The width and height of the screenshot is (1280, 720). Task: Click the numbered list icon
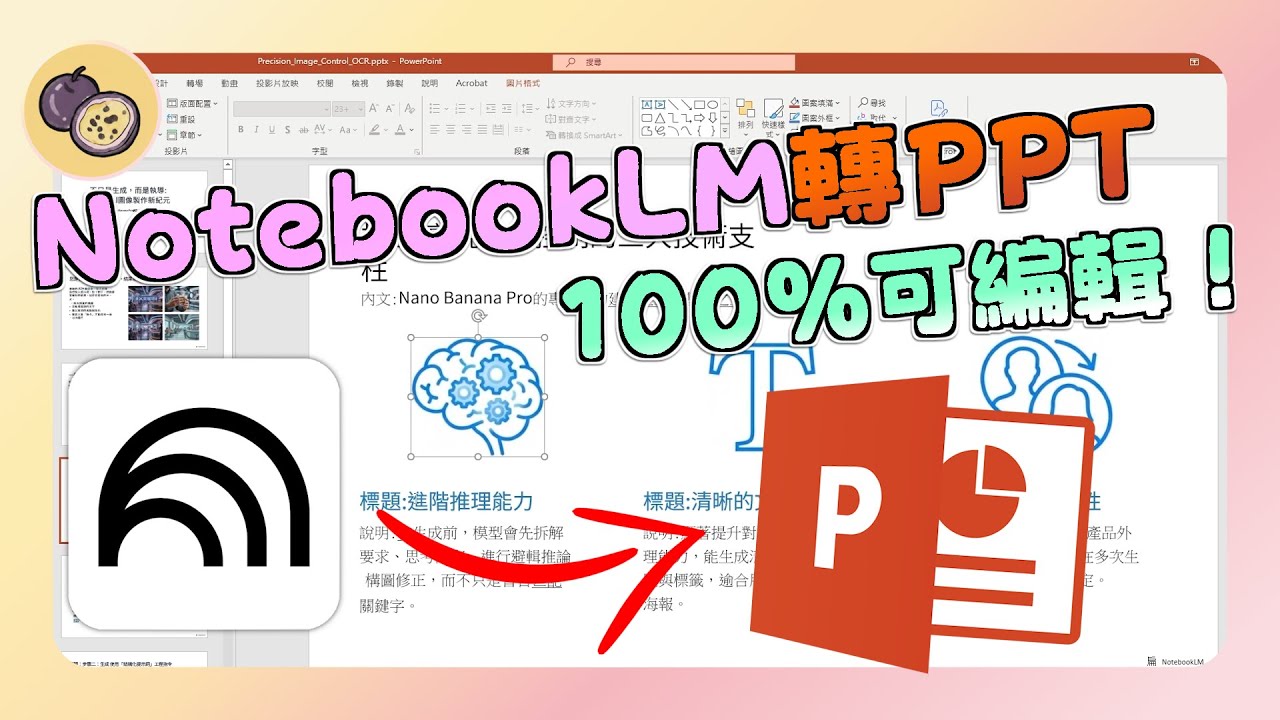click(461, 109)
